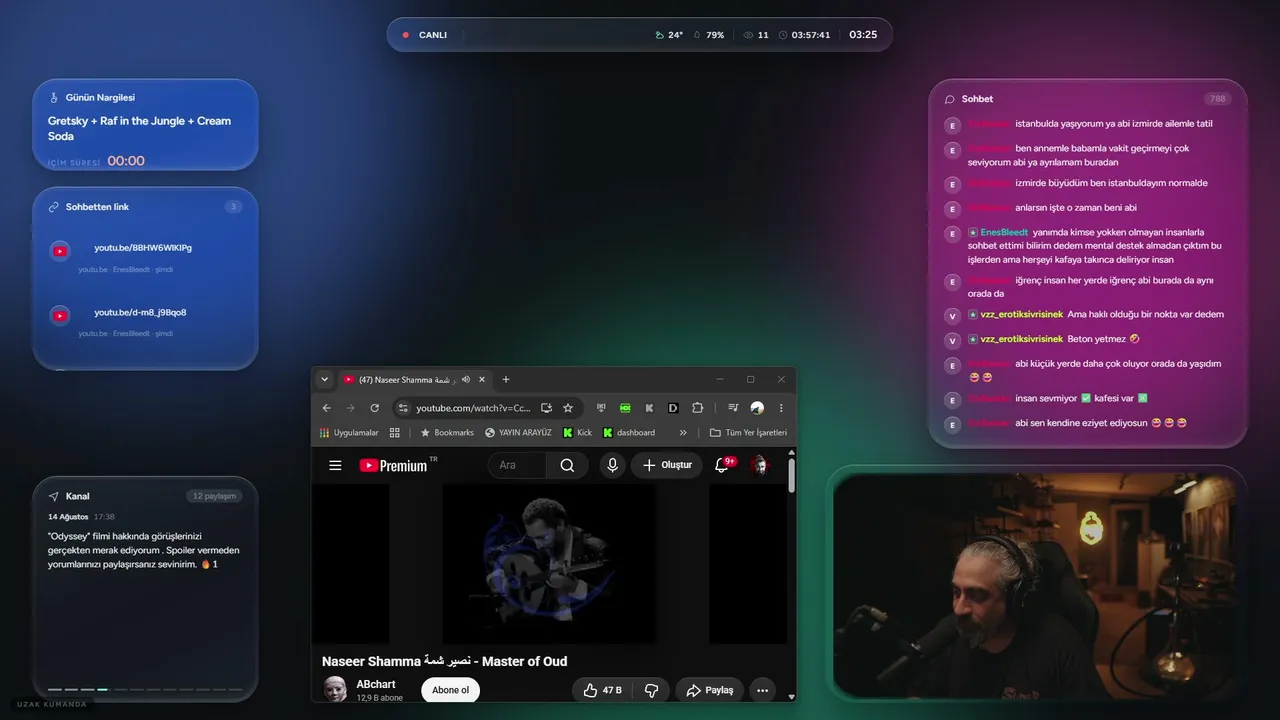The height and width of the screenshot is (720, 1280).
Task: Click the YouTube Ara search field
Action: coord(517,465)
